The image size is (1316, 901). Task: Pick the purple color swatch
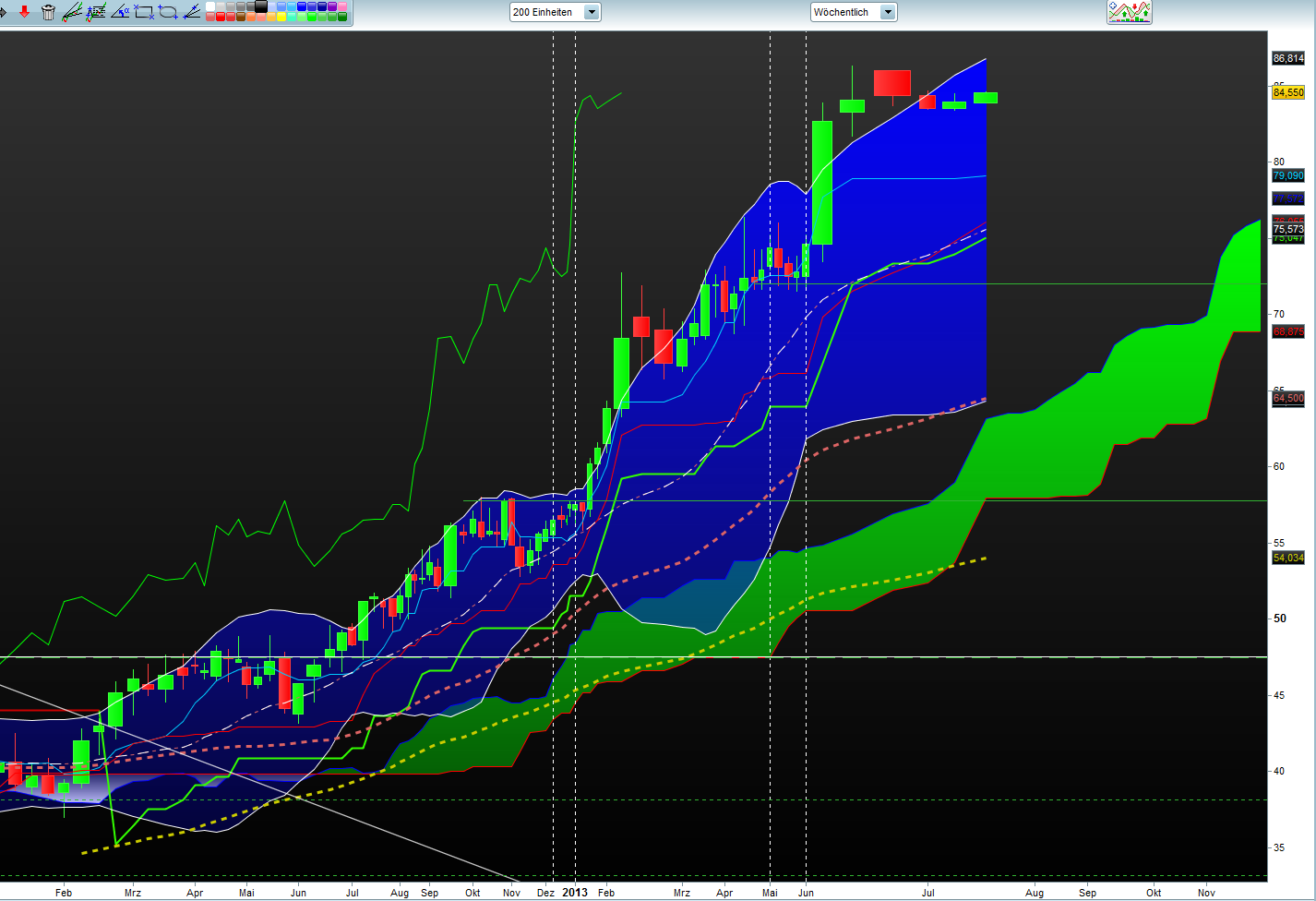pyautogui.click(x=332, y=6)
